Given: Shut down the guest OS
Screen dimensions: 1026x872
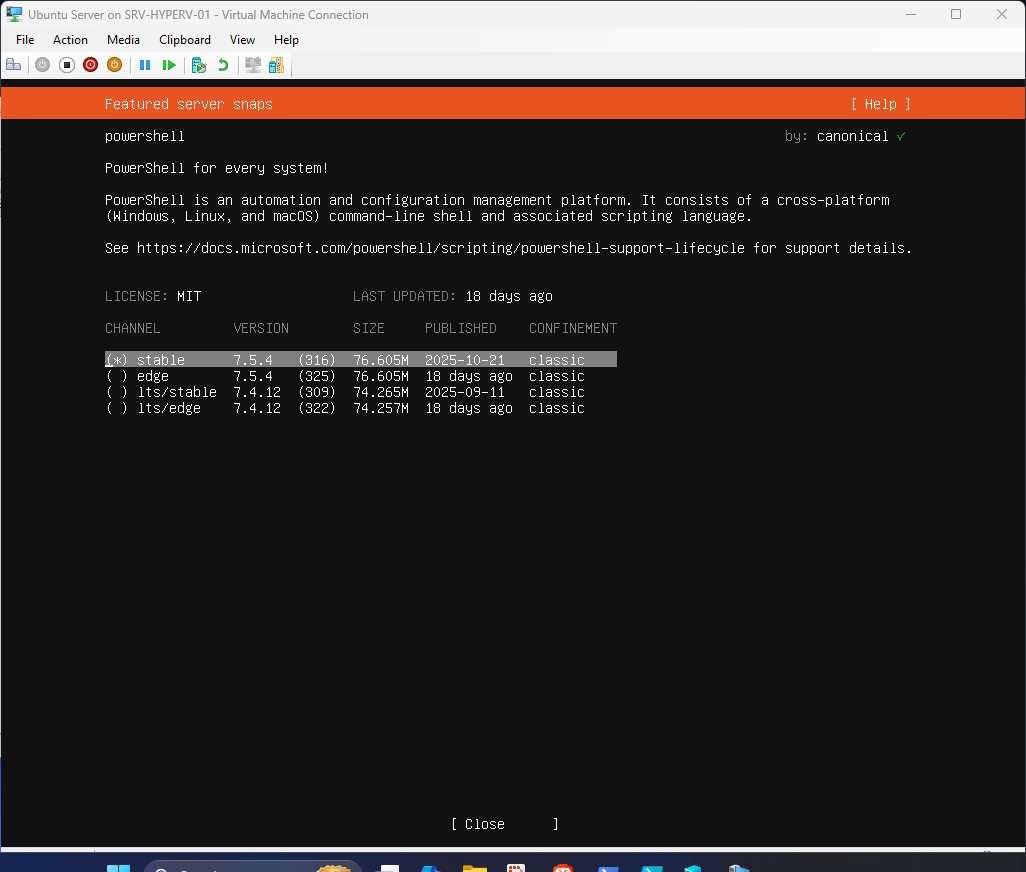Looking at the screenshot, I should tap(90, 64).
